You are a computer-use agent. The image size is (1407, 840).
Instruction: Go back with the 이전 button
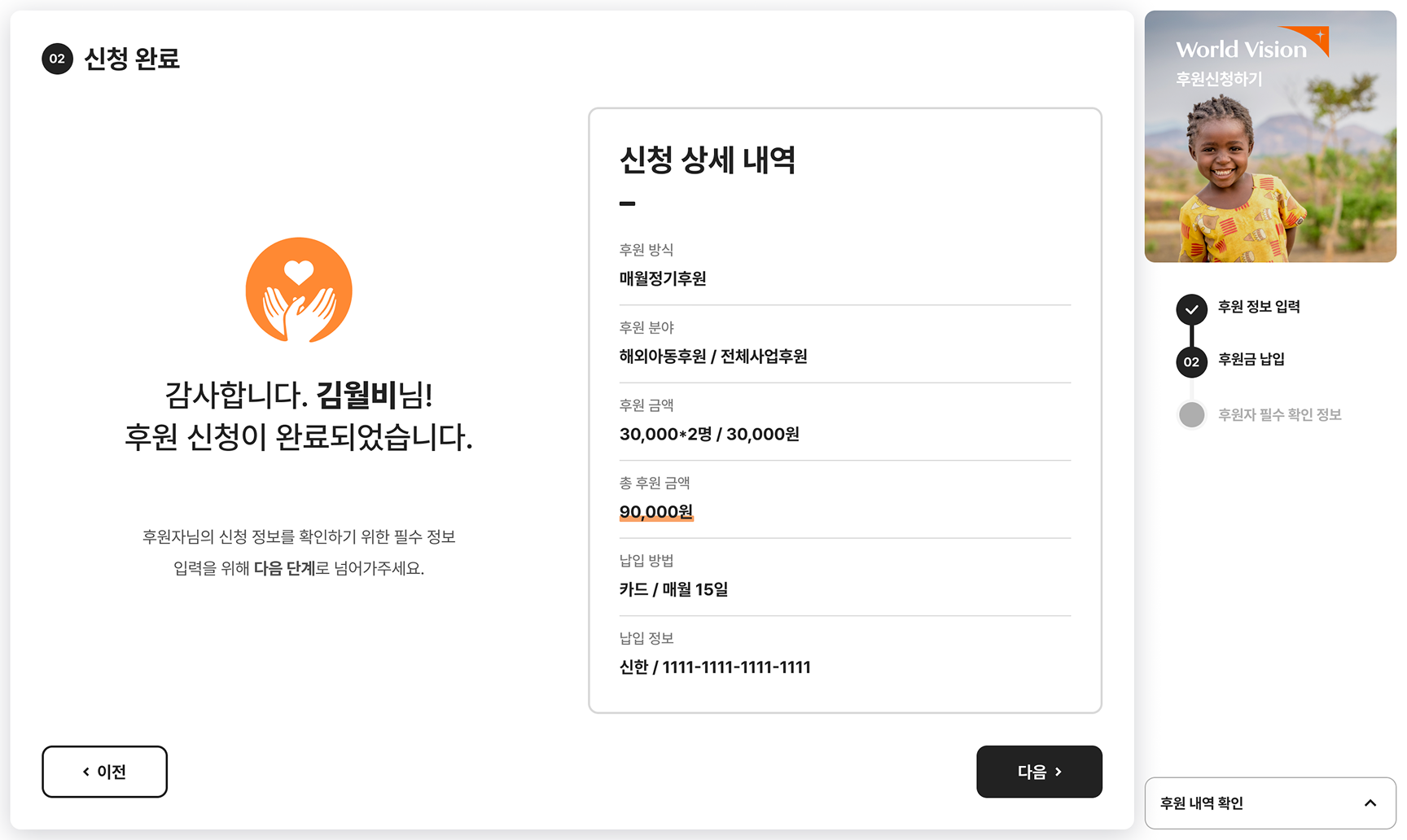(104, 772)
